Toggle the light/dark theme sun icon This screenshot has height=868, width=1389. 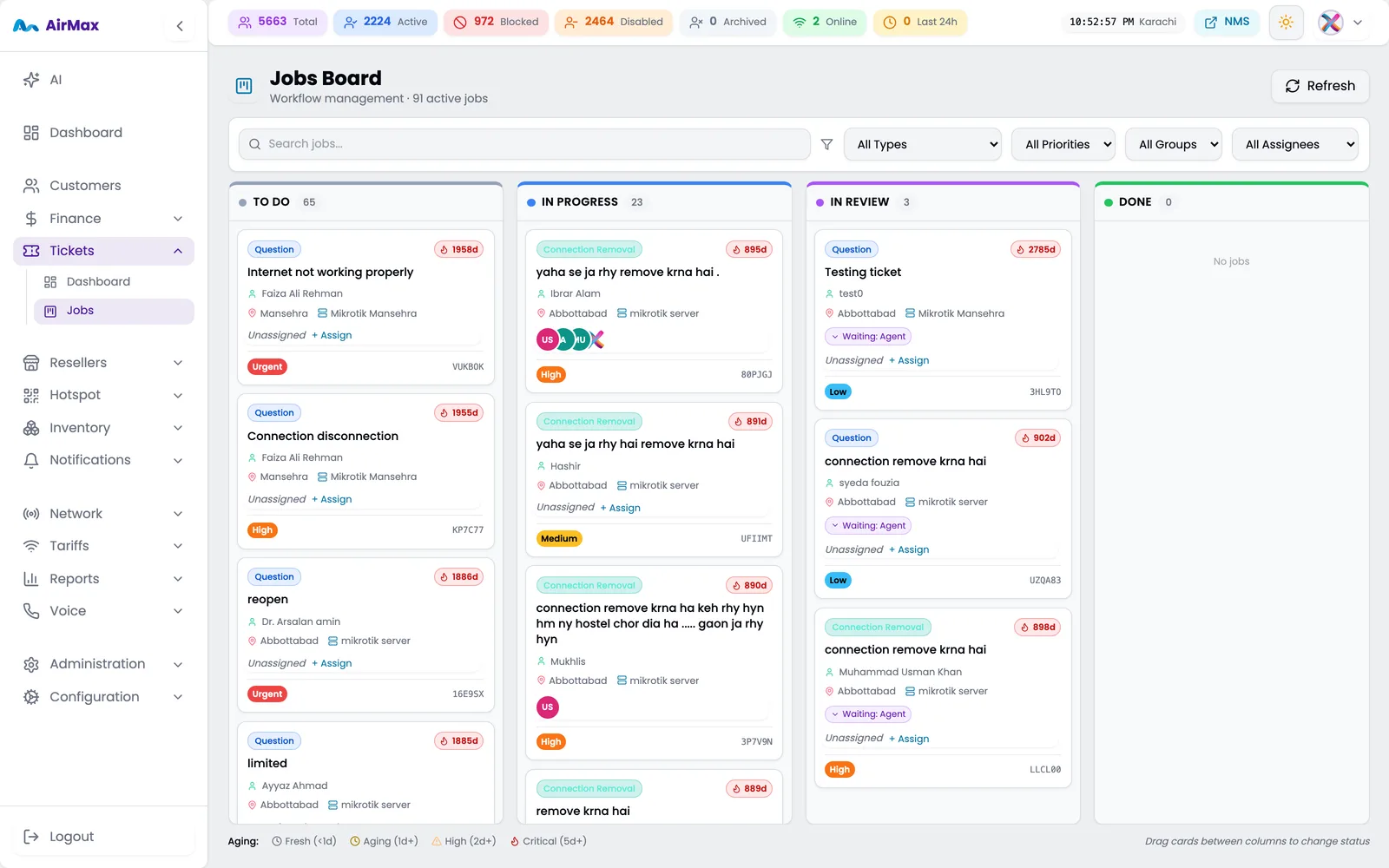pyautogui.click(x=1286, y=22)
